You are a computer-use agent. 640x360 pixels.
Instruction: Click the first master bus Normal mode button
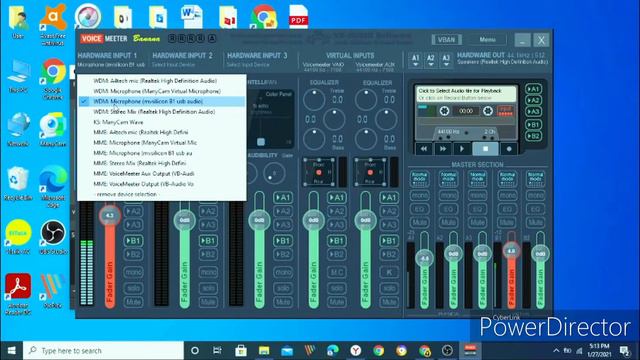click(x=419, y=179)
